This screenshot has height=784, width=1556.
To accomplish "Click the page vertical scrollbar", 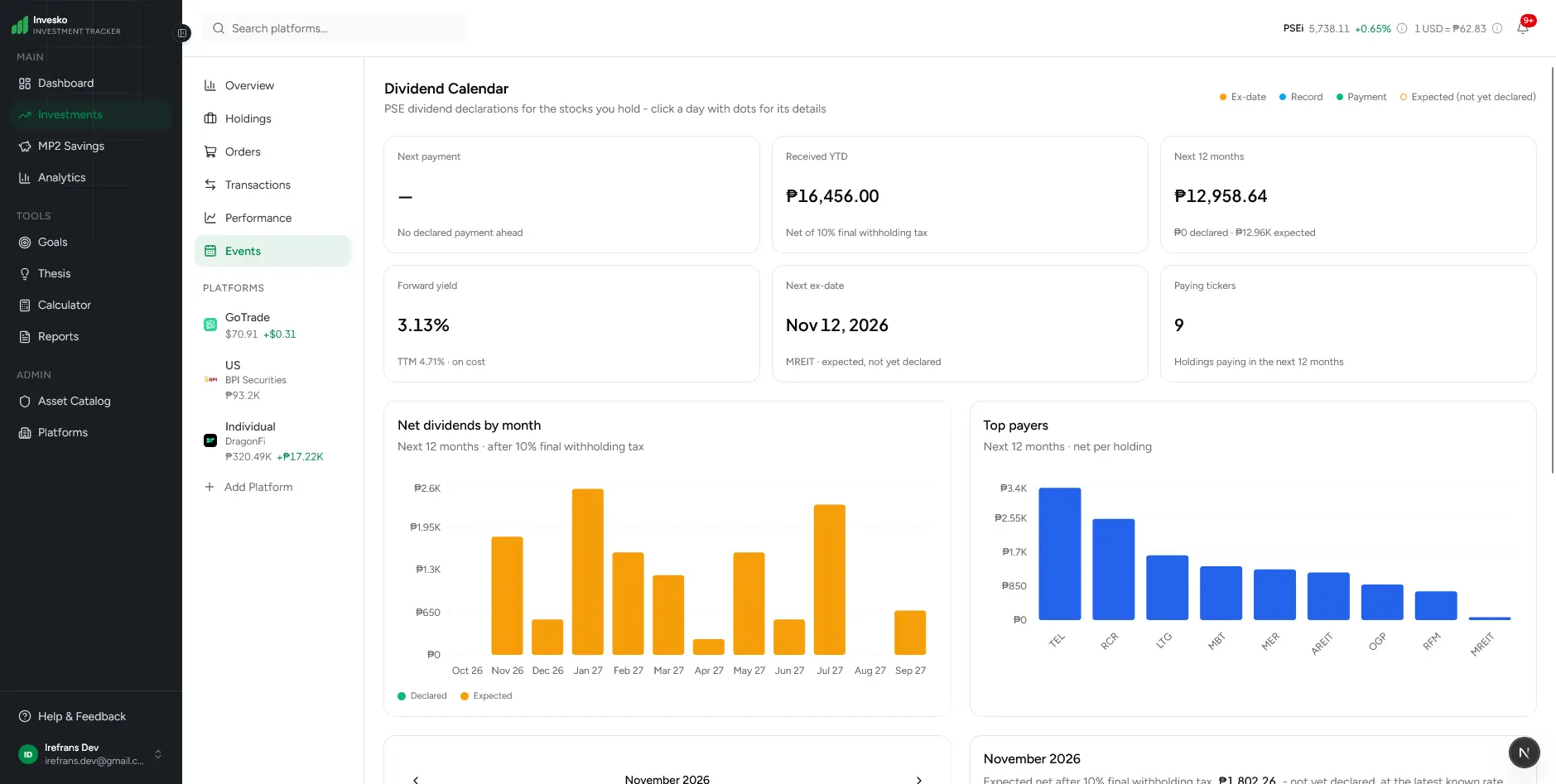I will click(1553, 269).
